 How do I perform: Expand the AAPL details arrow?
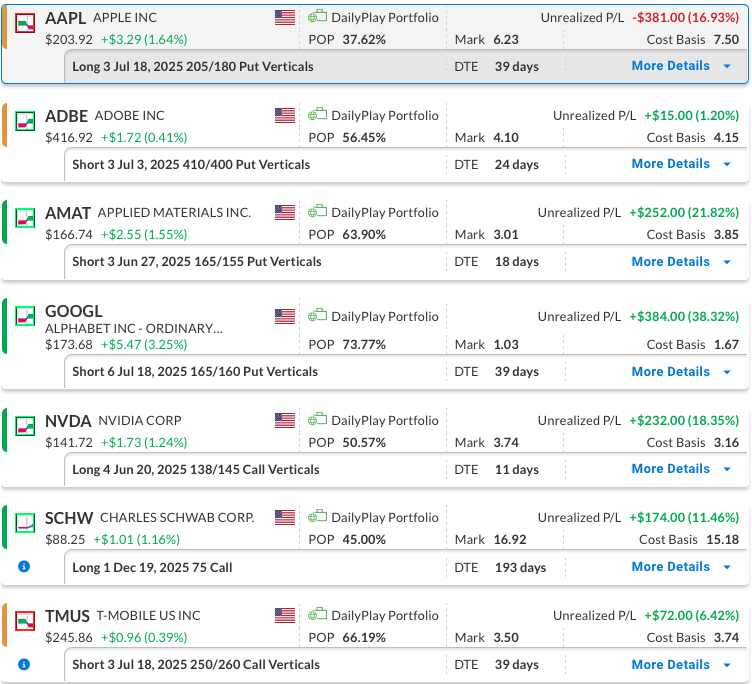point(727,66)
